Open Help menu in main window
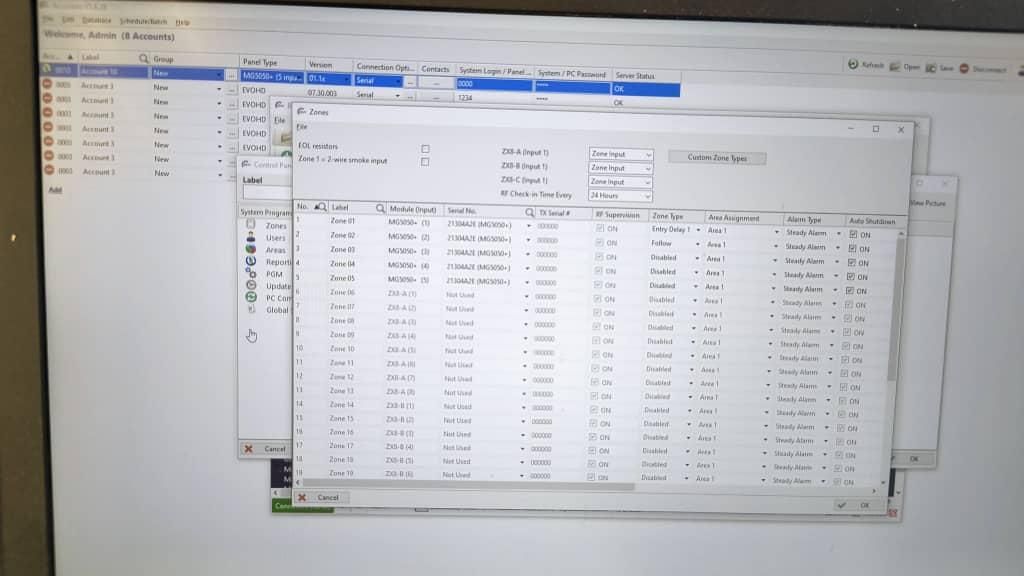This screenshot has width=1024, height=576. (182, 22)
